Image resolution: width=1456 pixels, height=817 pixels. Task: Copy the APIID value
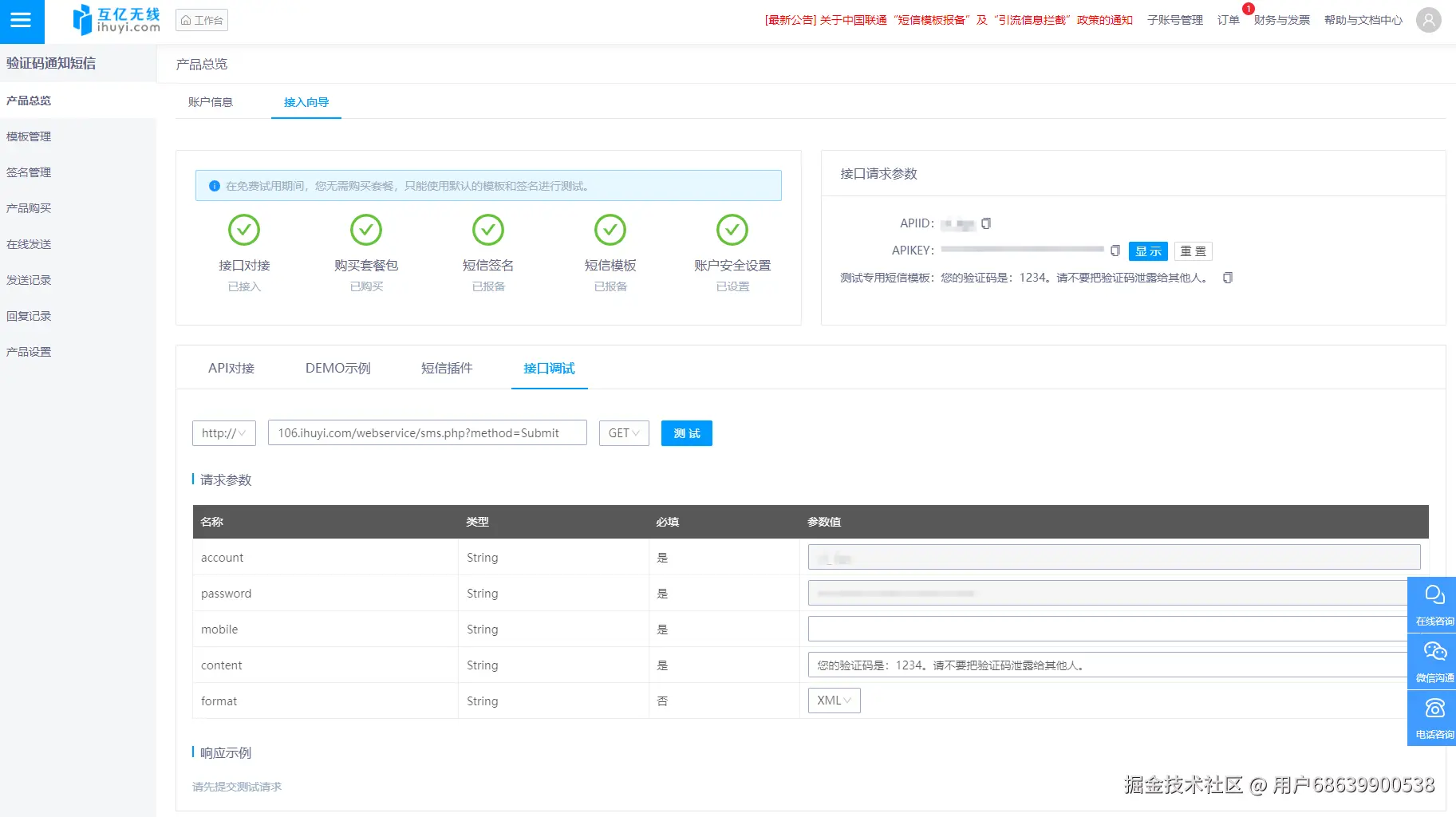click(x=986, y=223)
